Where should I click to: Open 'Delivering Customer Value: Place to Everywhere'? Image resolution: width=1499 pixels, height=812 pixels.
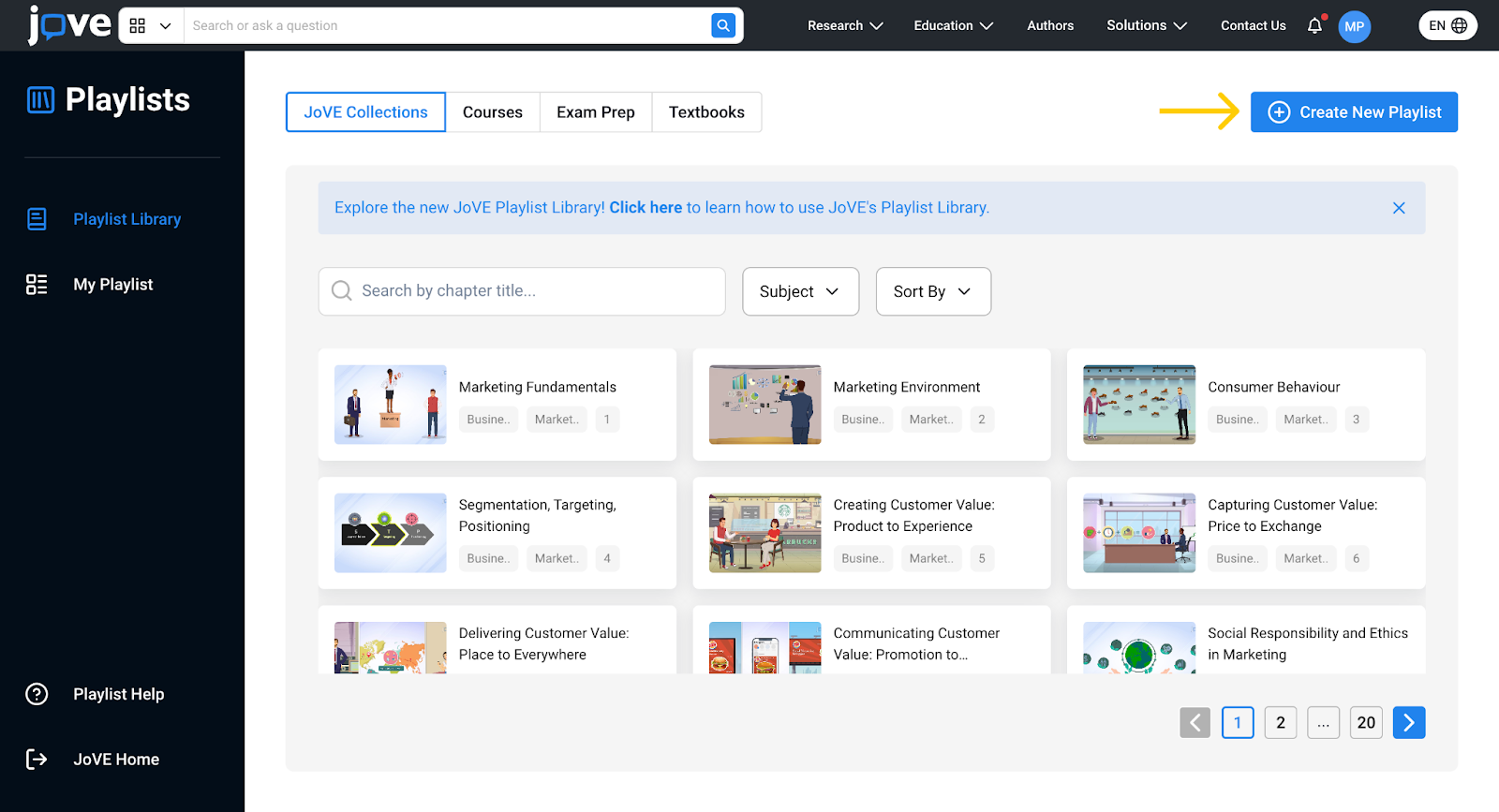543,644
